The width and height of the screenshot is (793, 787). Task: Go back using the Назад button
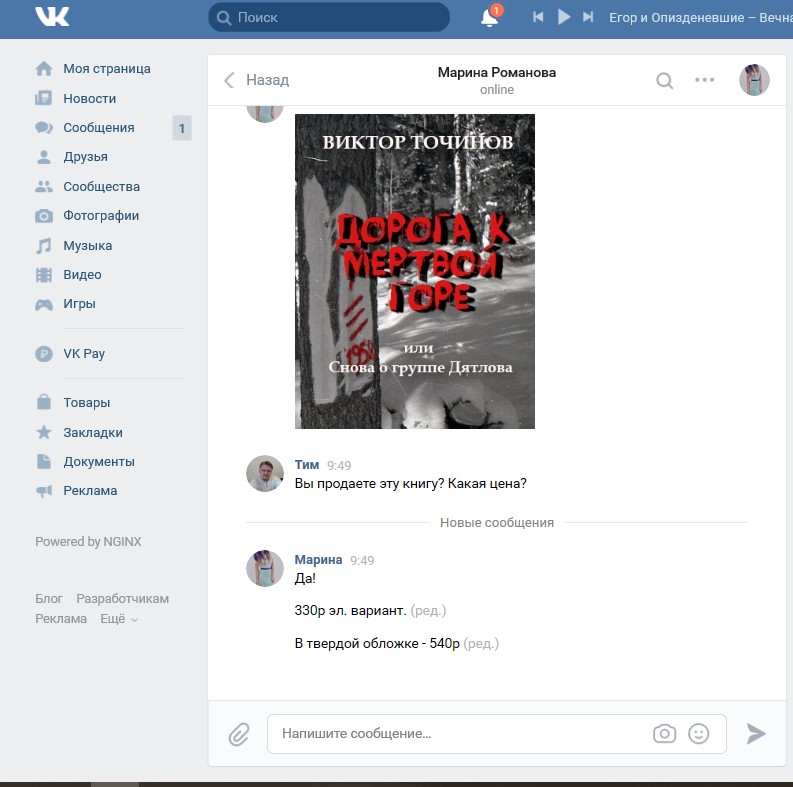click(x=256, y=80)
